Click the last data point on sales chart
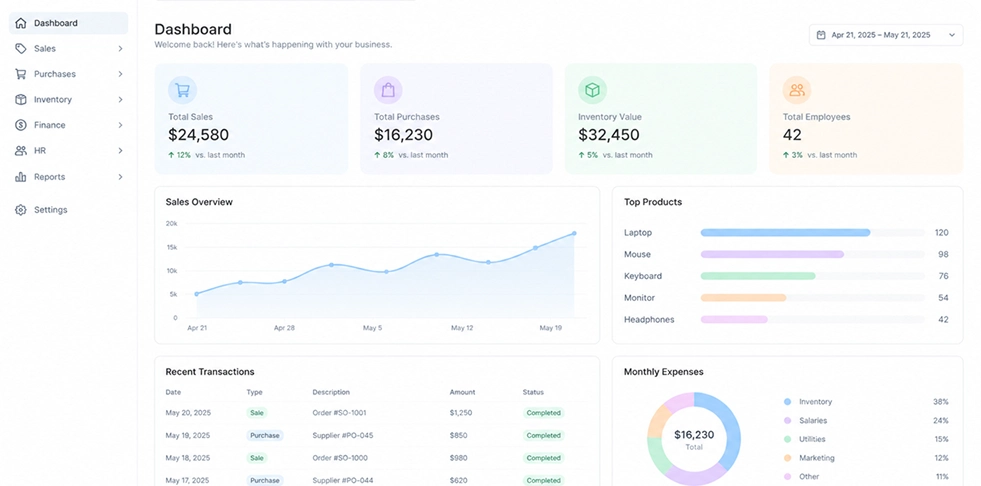This screenshot has width=981, height=486. tap(574, 233)
